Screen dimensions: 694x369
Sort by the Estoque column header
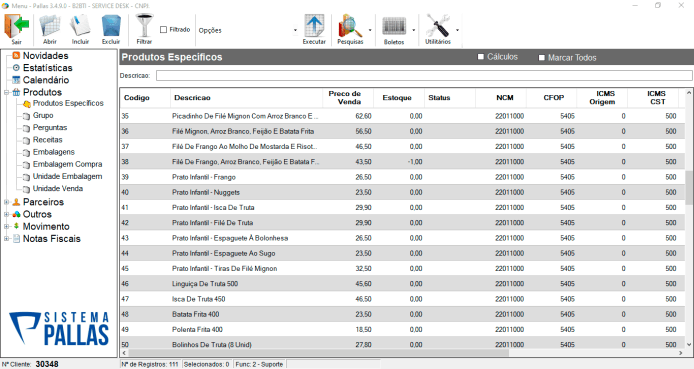399,98
